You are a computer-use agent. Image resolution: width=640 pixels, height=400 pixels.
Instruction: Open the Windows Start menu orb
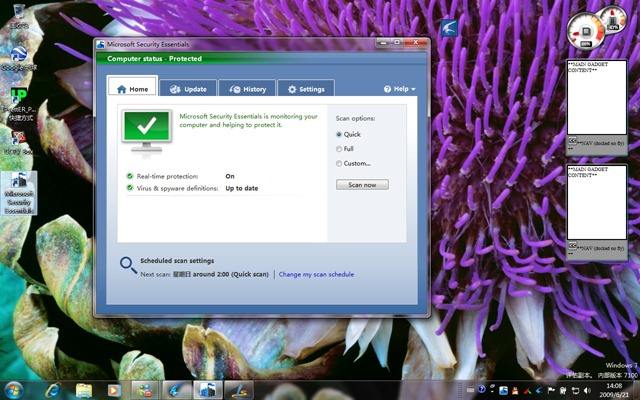(x=14, y=390)
